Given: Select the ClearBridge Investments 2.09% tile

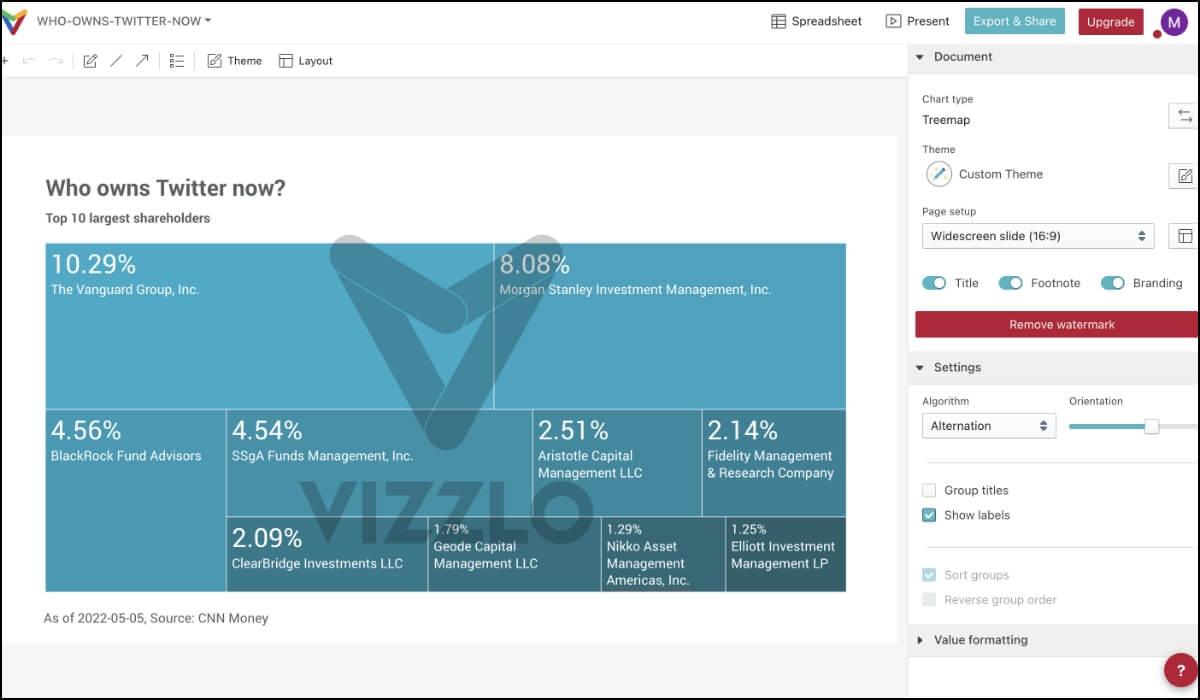Looking at the screenshot, I should click(x=327, y=554).
